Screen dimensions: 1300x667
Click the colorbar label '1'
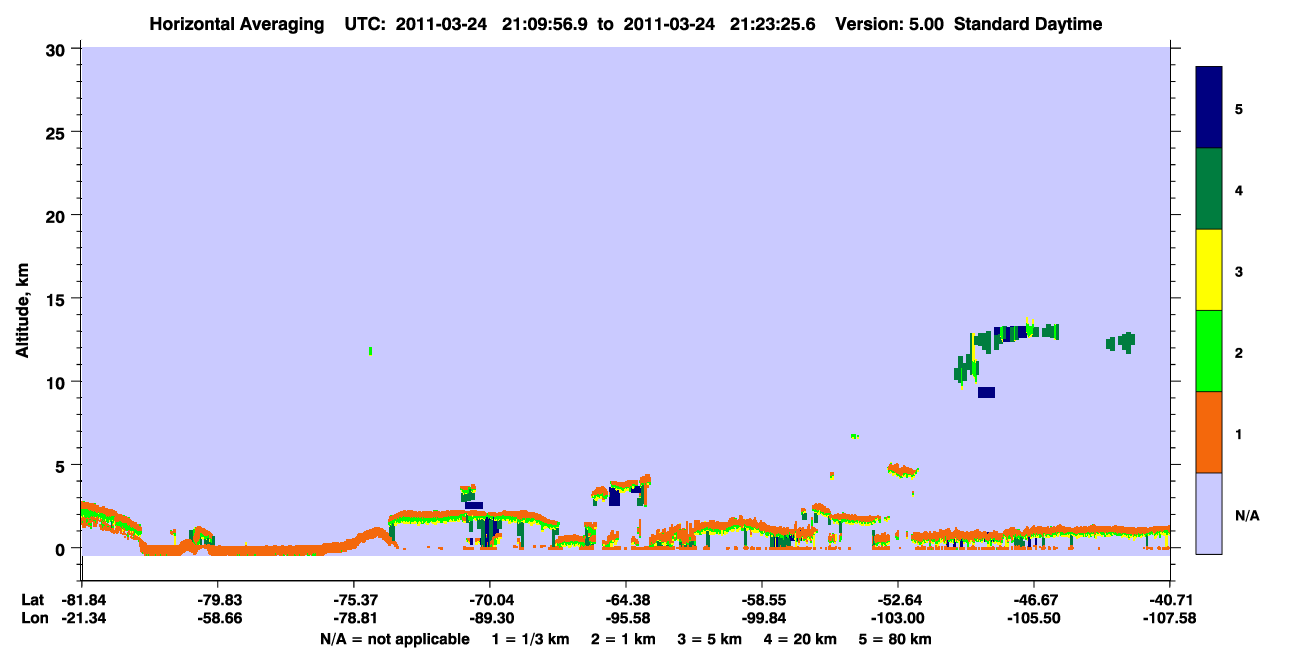1239,433
